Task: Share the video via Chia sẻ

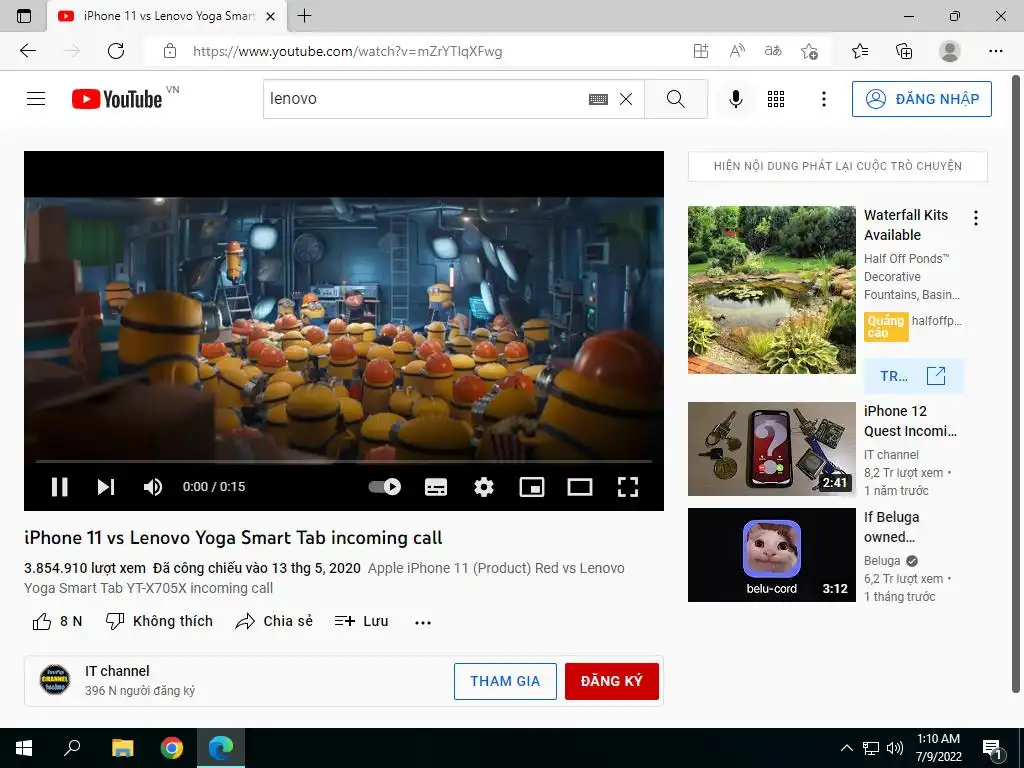Action: 274,621
